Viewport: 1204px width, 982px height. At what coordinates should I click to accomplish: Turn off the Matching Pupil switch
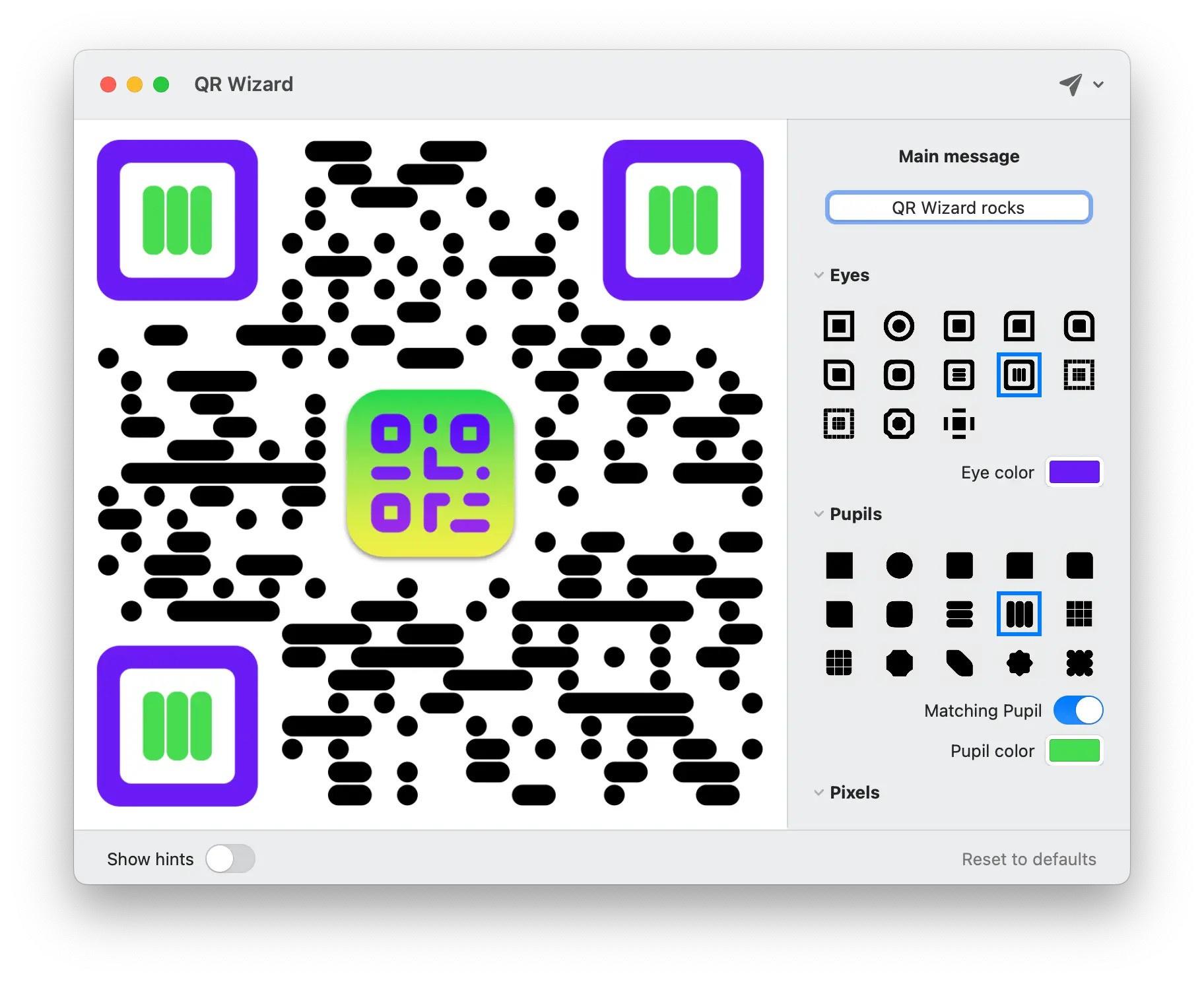(1078, 711)
